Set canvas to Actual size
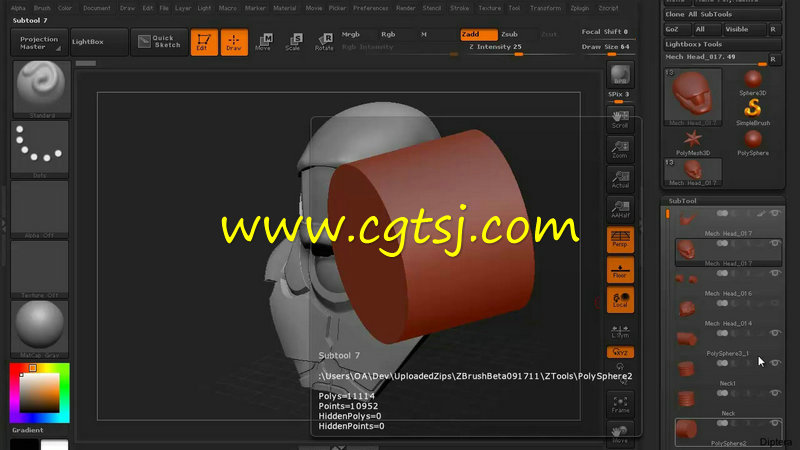Viewport: 800px width, 450px height. click(x=620, y=180)
